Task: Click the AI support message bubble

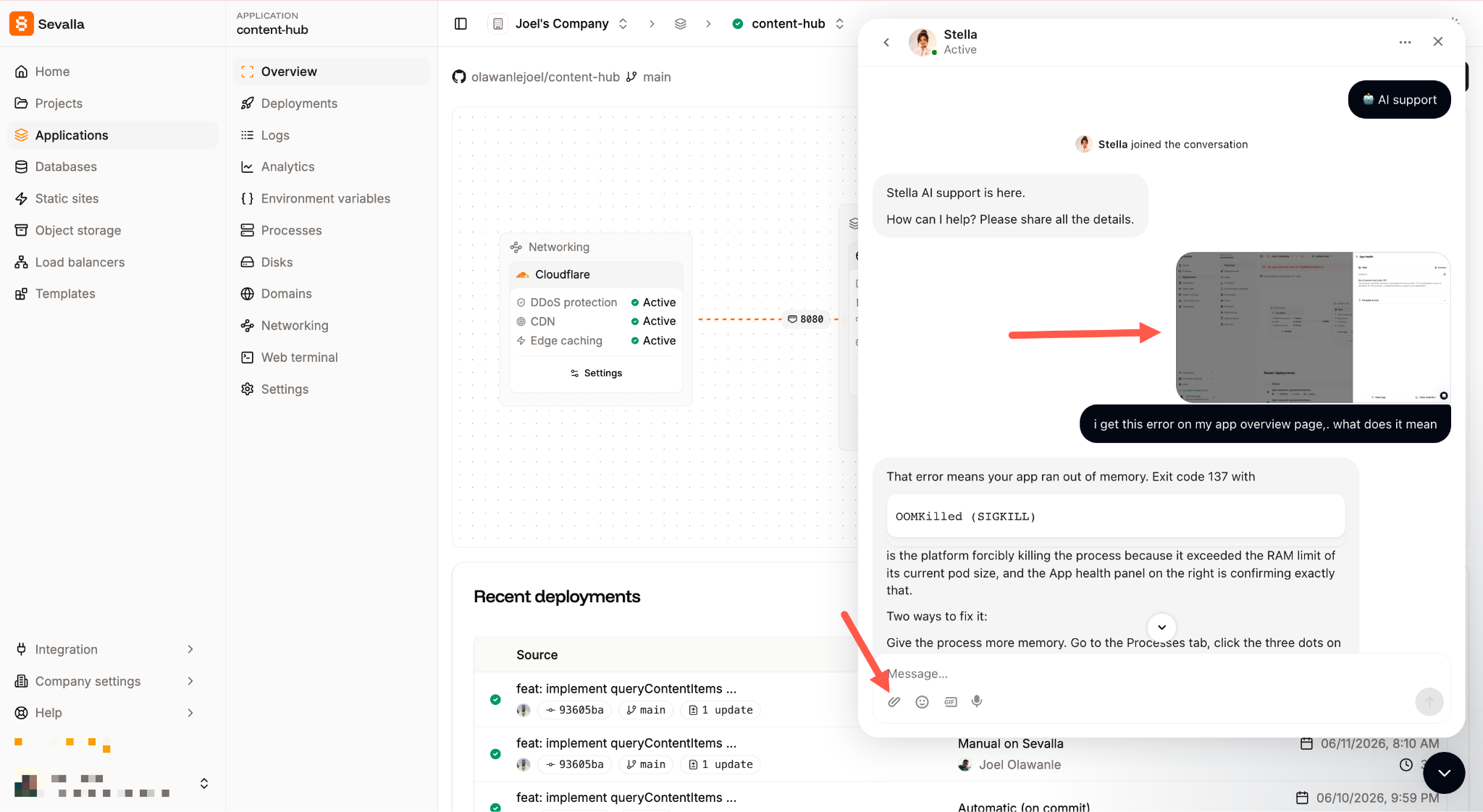Action: click(x=1399, y=100)
